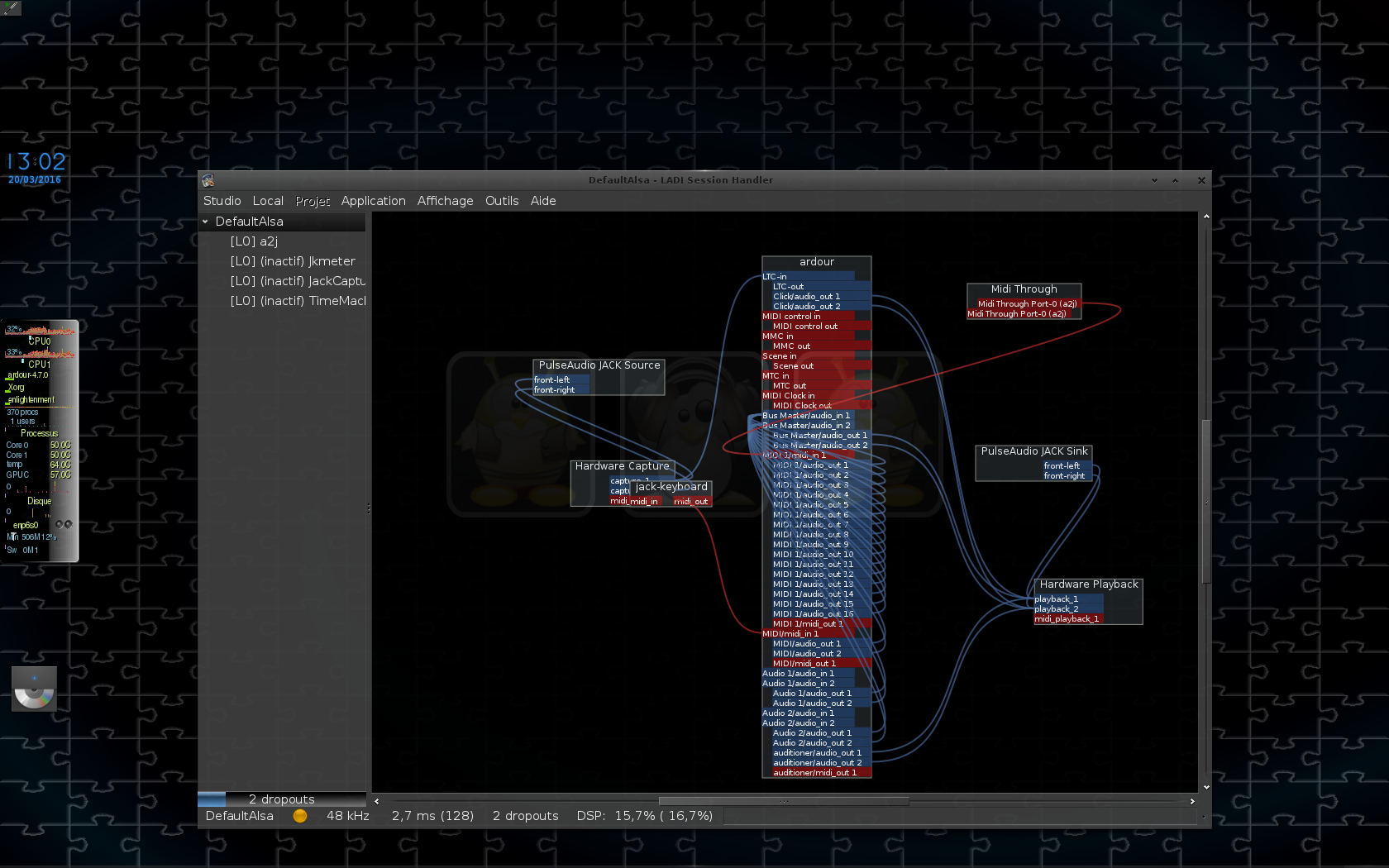Viewport: 1389px width, 868px height.
Task: Select the inactive TimeMachine entry in list
Action: (298, 301)
